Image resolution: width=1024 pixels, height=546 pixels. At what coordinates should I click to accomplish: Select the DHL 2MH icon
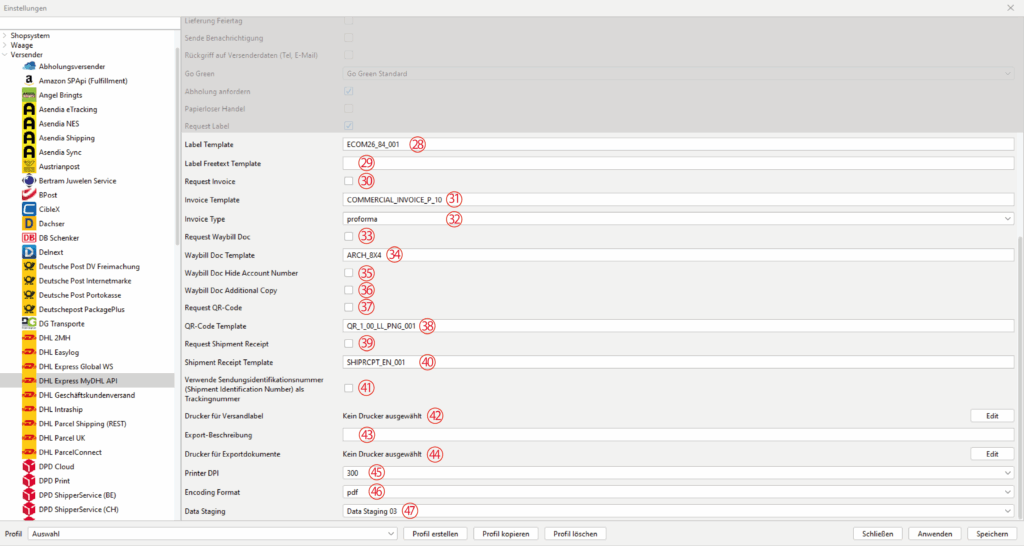29,338
